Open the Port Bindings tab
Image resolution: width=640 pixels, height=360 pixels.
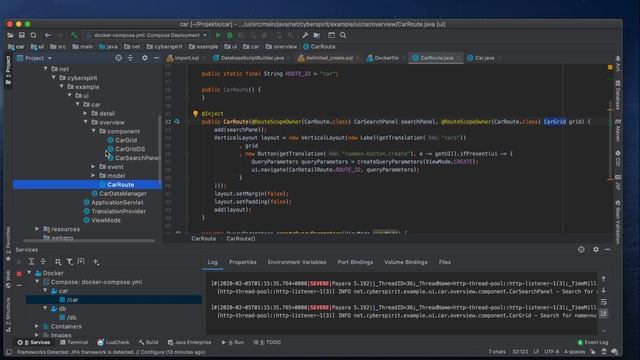click(355, 262)
